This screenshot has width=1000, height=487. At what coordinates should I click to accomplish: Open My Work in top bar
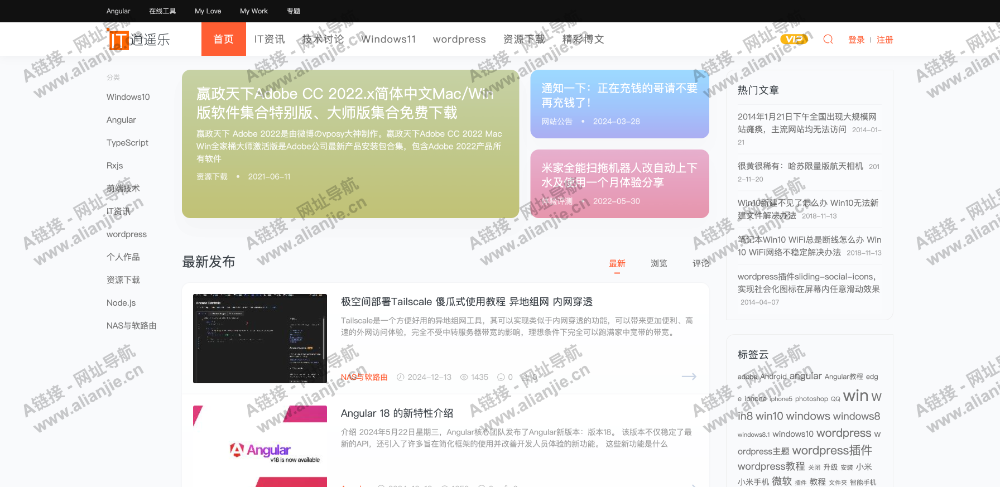(x=254, y=11)
